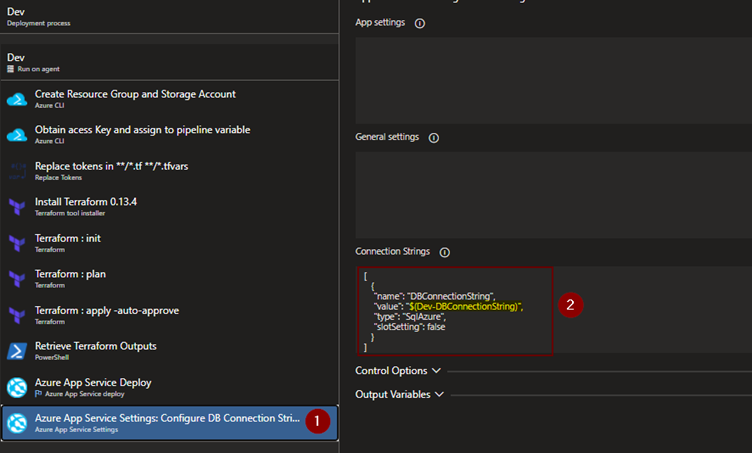This screenshot has width=752, height=453.
Task: Click the Terraform icon beside Terraform : plan
Action: (x=17, y=279)
